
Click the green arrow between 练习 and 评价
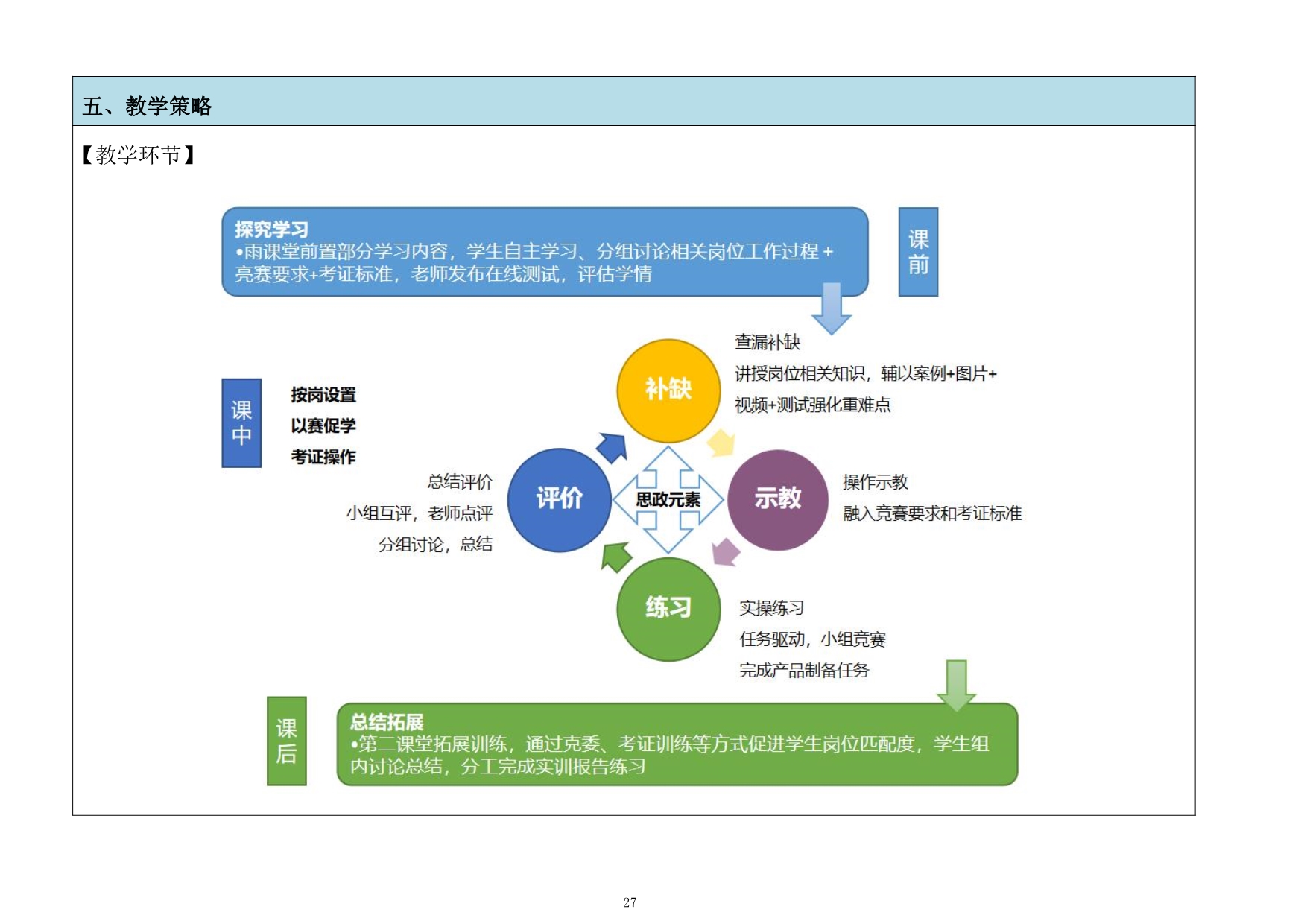pos(616,556)
